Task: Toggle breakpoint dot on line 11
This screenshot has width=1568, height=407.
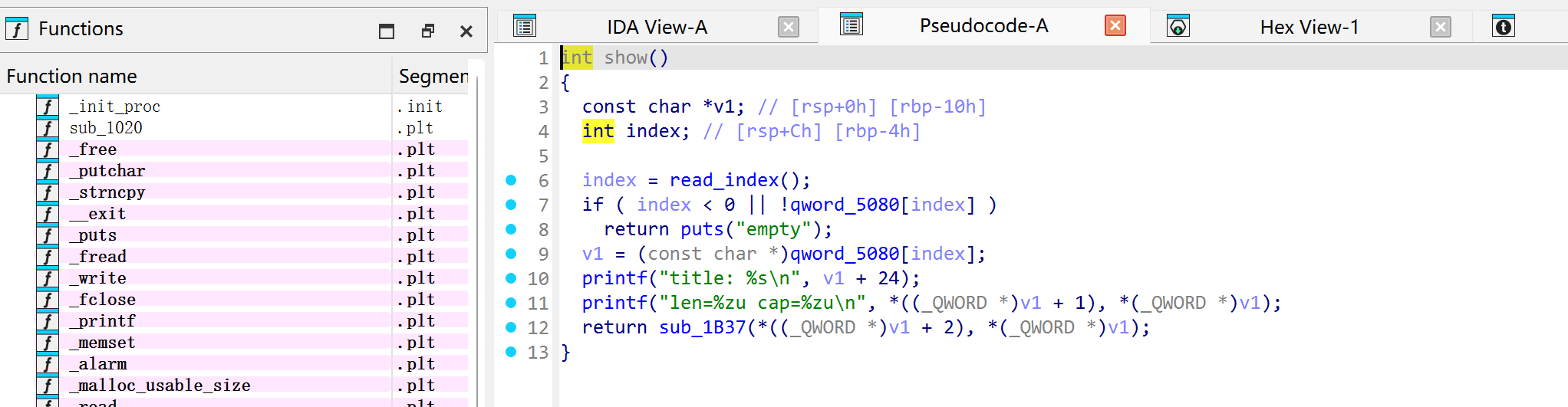Action: (x=511, y=303)
